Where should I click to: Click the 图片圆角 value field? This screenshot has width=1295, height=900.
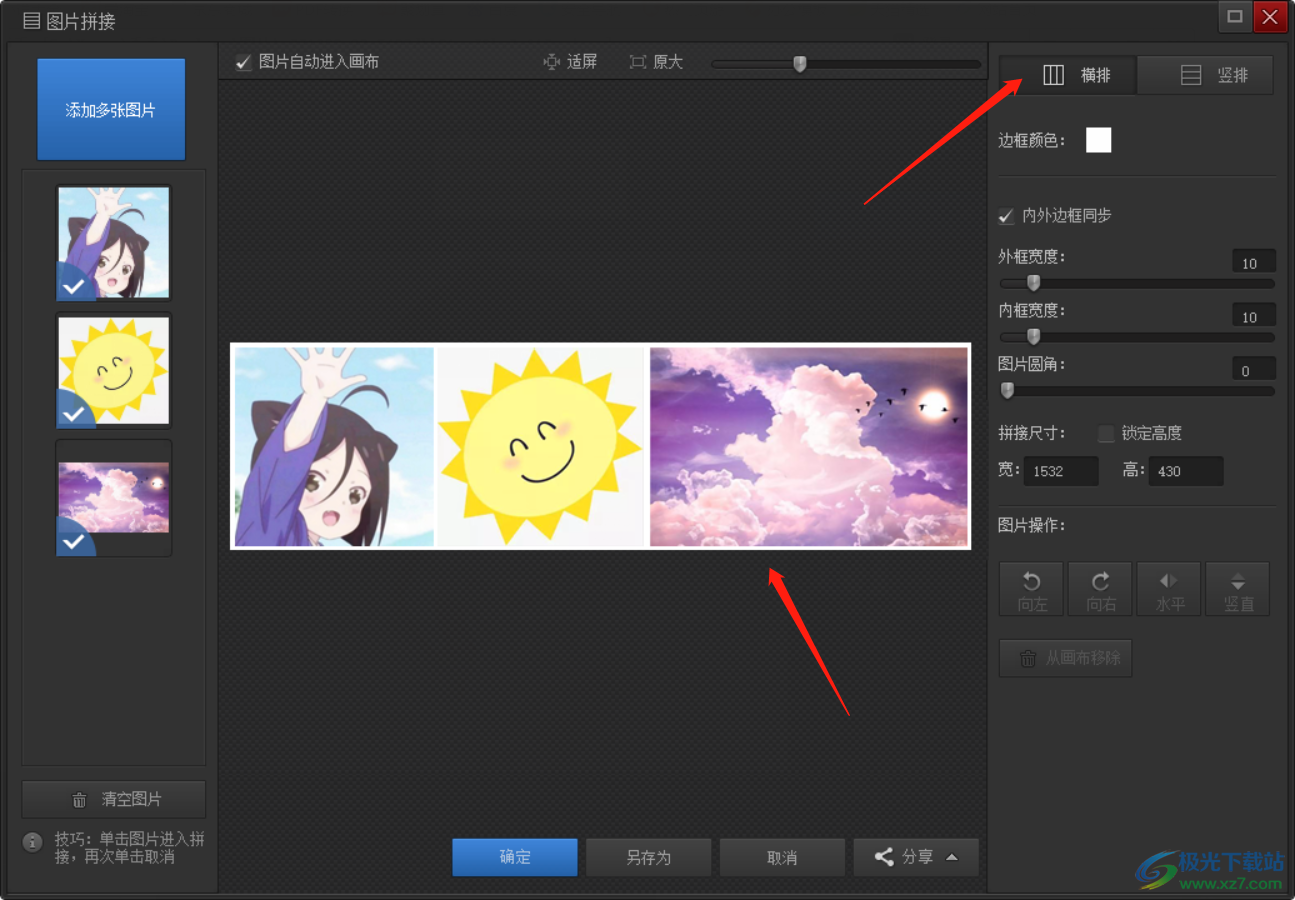(1253, 370)
